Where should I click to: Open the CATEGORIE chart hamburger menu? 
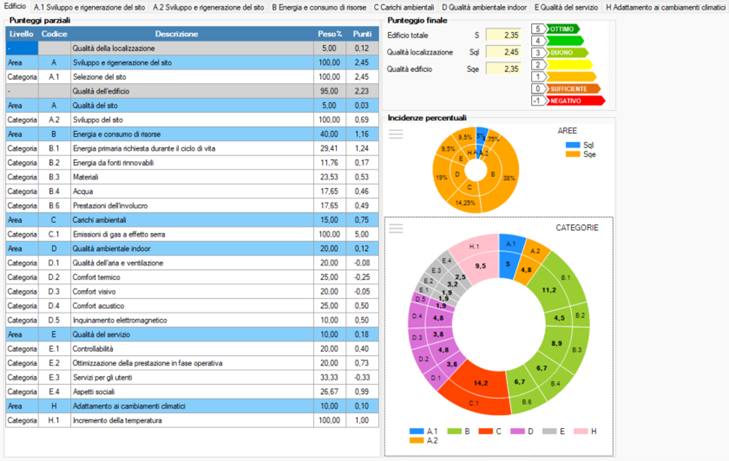[x=396, y=228]
